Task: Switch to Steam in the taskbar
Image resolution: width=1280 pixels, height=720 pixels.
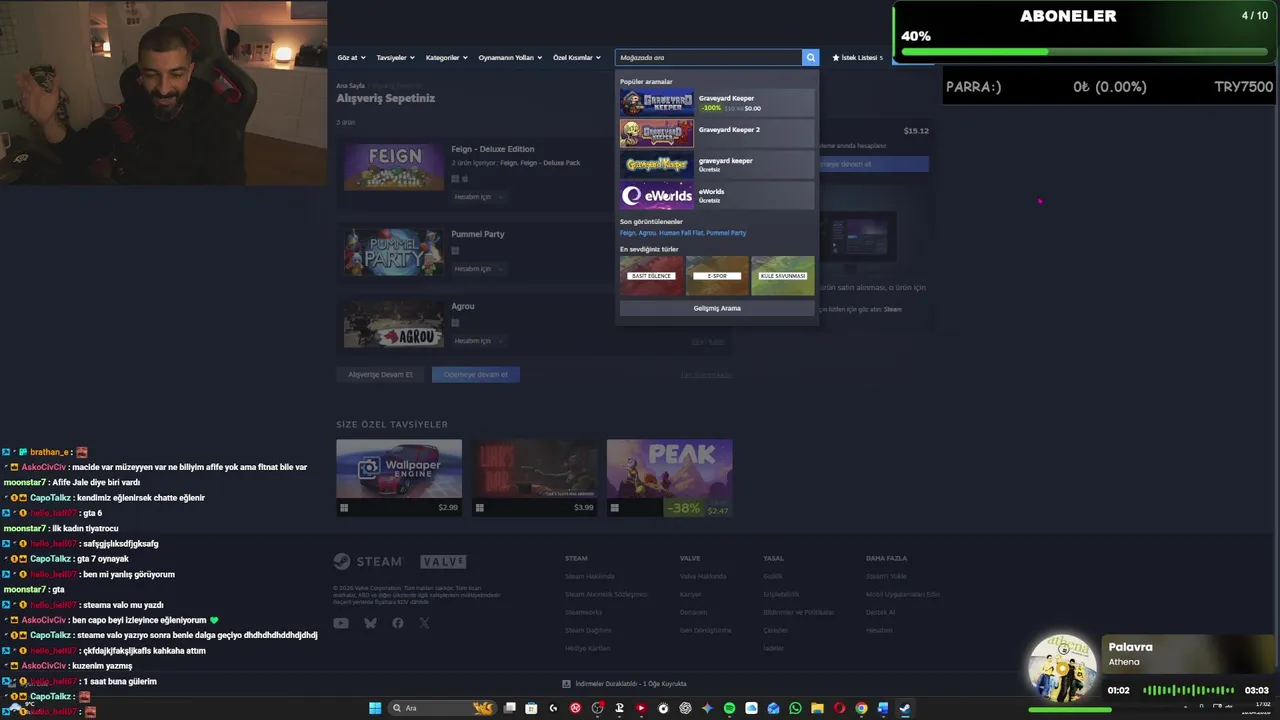Action: 904,708
